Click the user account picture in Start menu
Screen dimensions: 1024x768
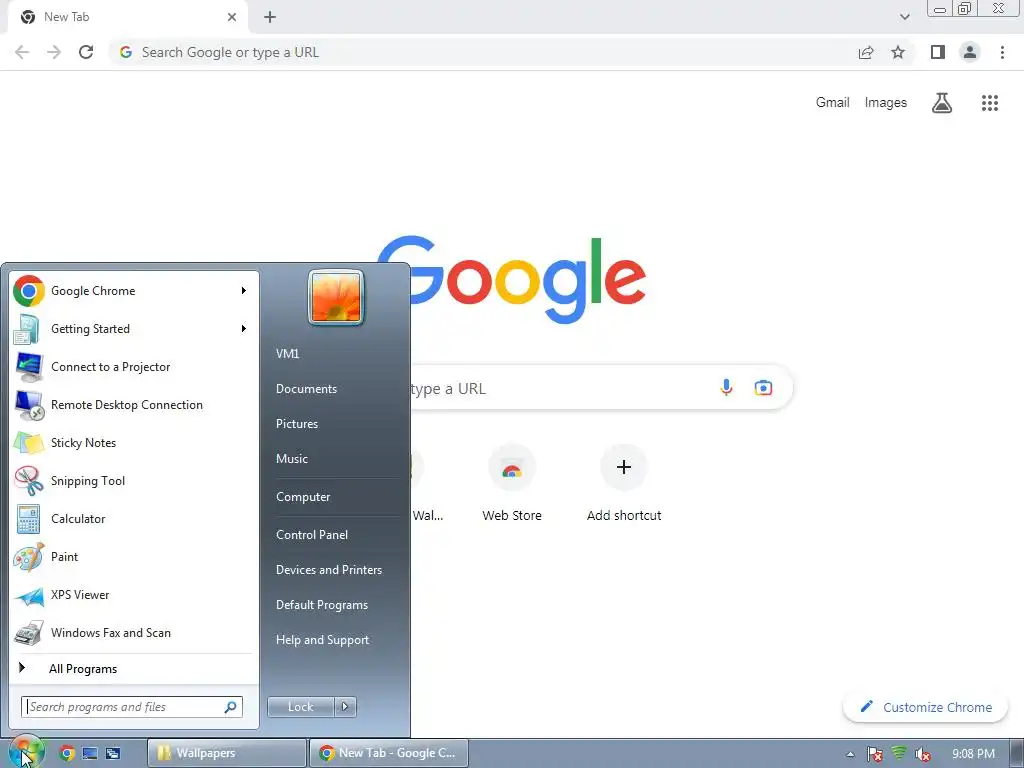pos(336,297)
